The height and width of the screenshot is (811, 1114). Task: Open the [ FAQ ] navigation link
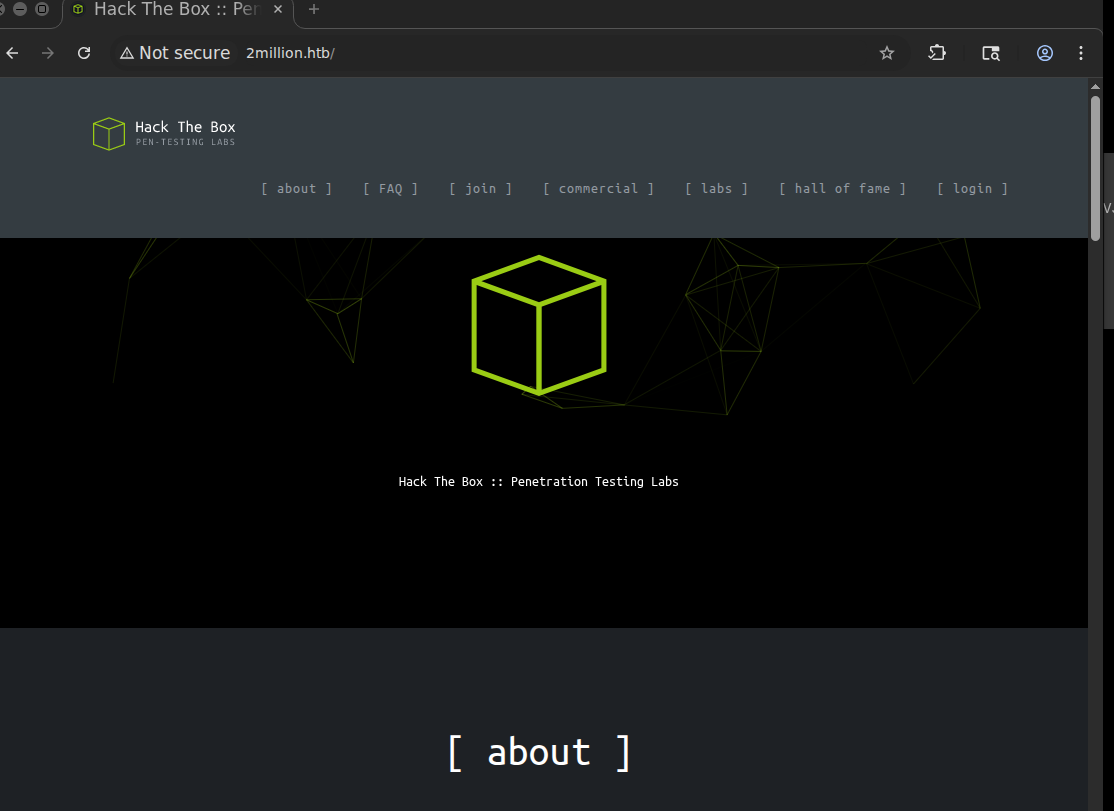coord(390,189)
